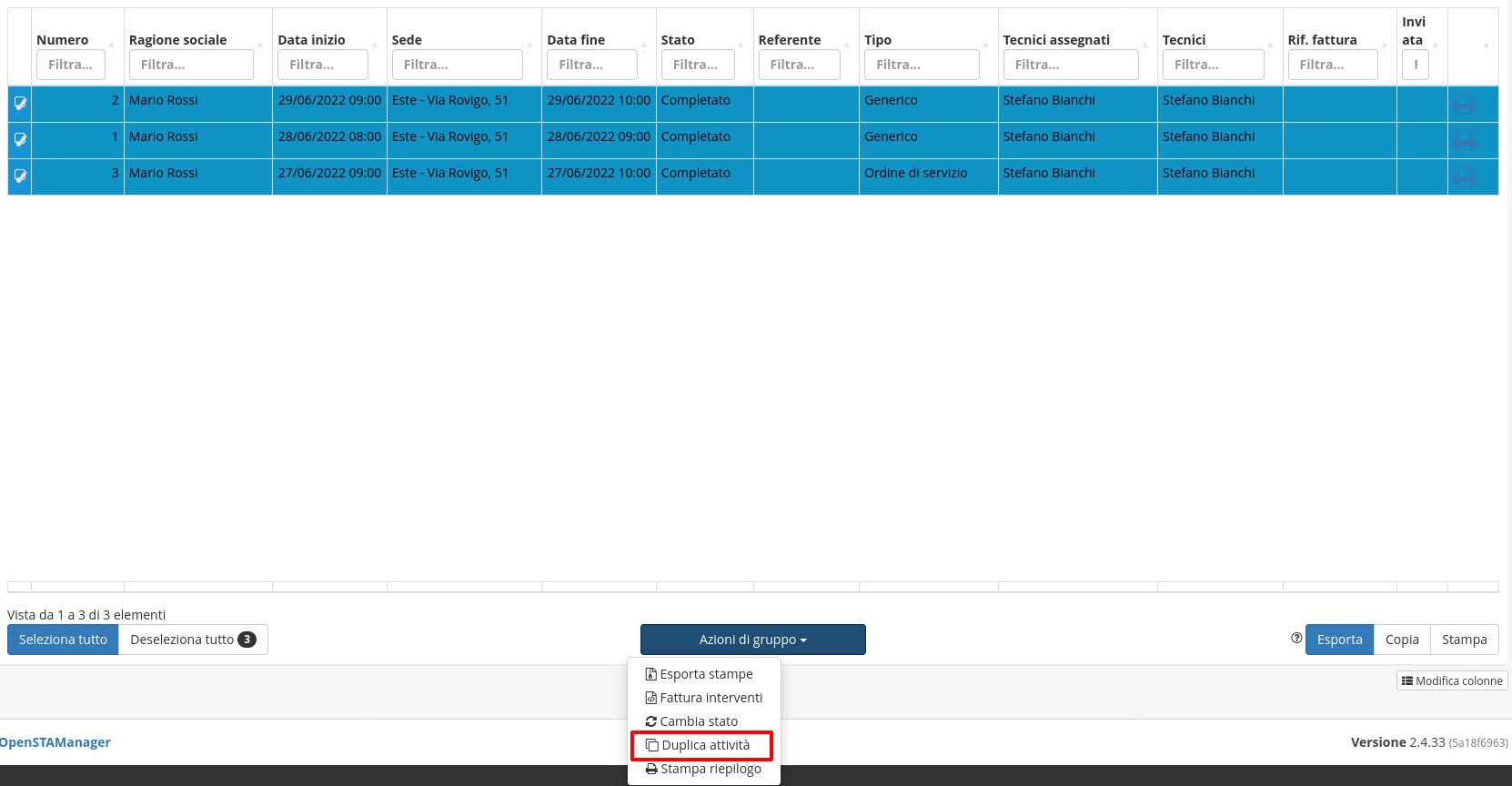Uncheck the checkbox for activity number 1
Screen dimensions: 1512x786
20,140
